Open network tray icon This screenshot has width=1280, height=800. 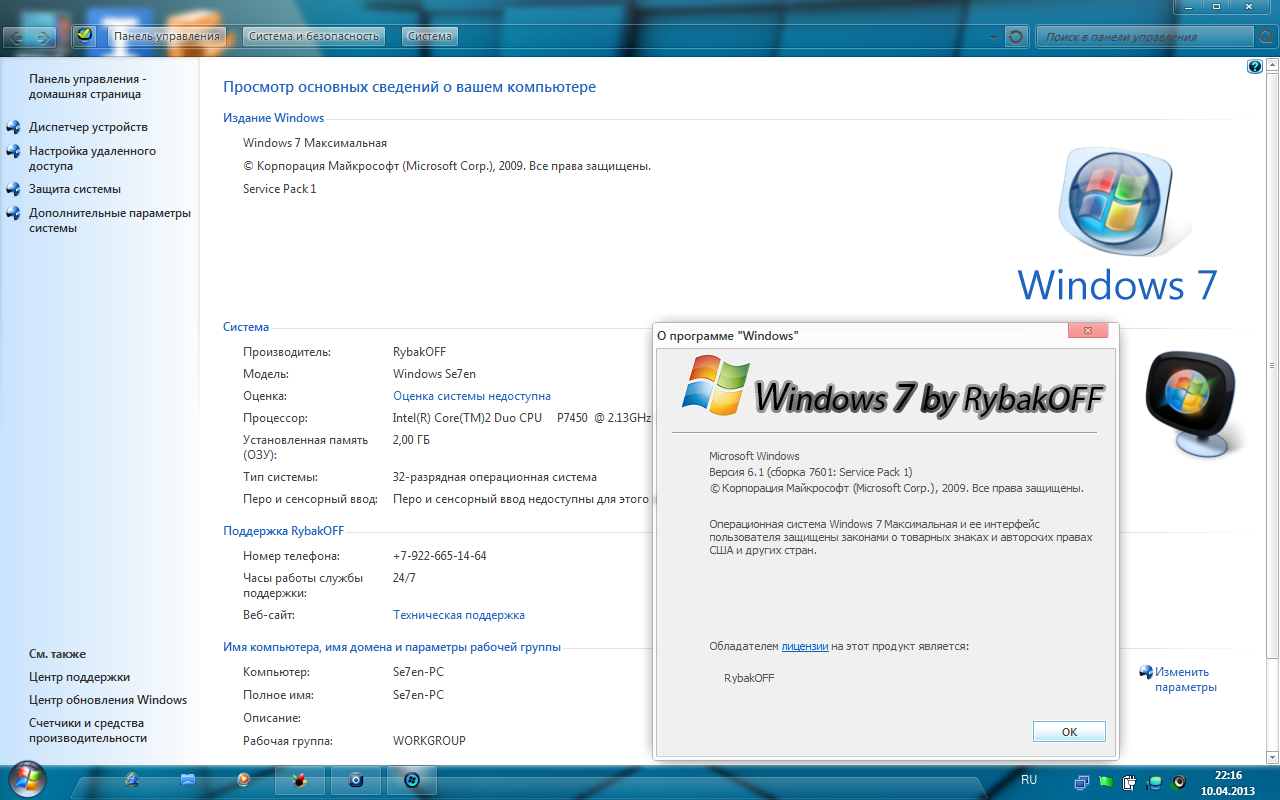click(x=1154, y=782)
